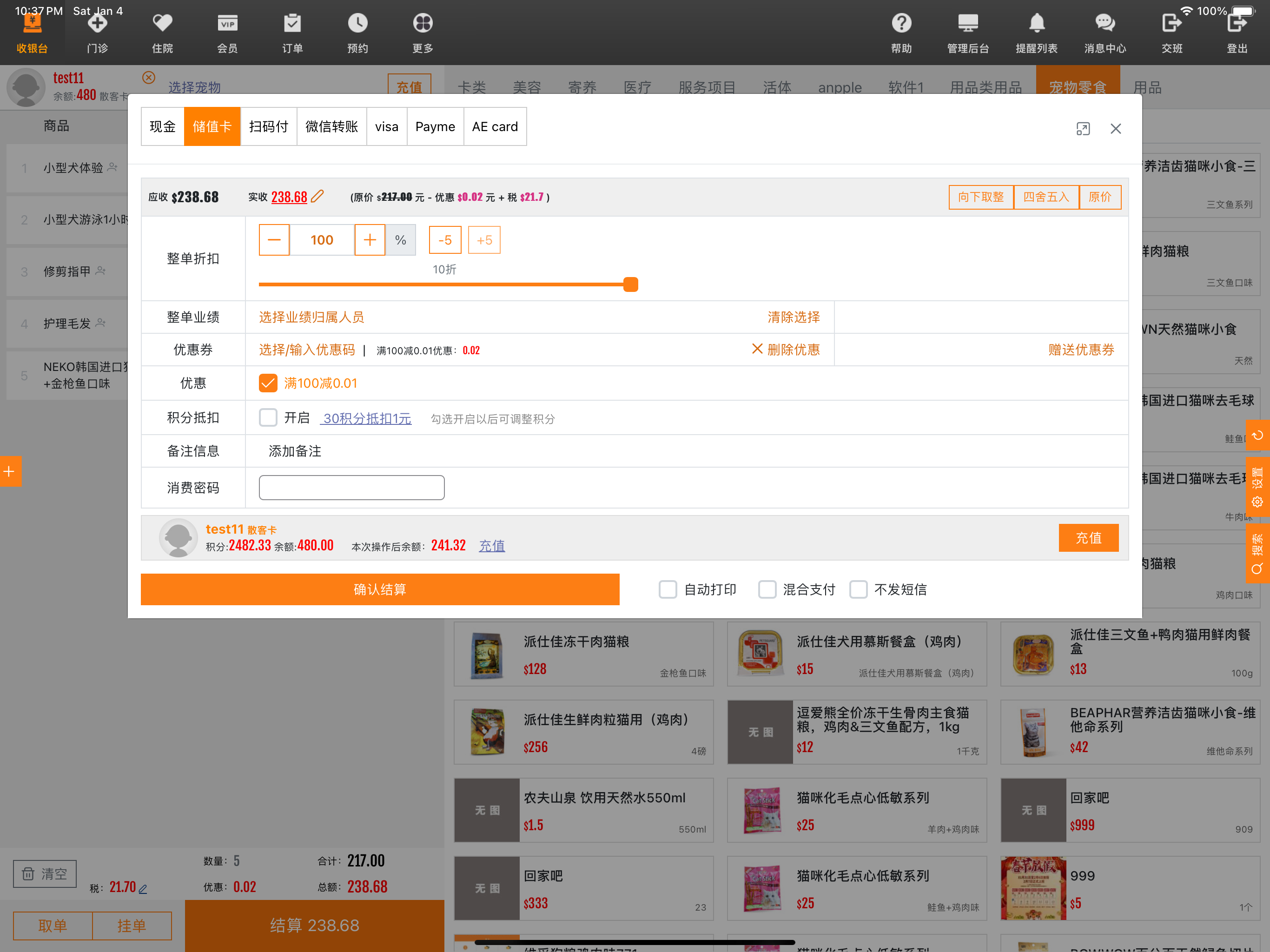Open the 门诊 clinic icon

(97, 33)
